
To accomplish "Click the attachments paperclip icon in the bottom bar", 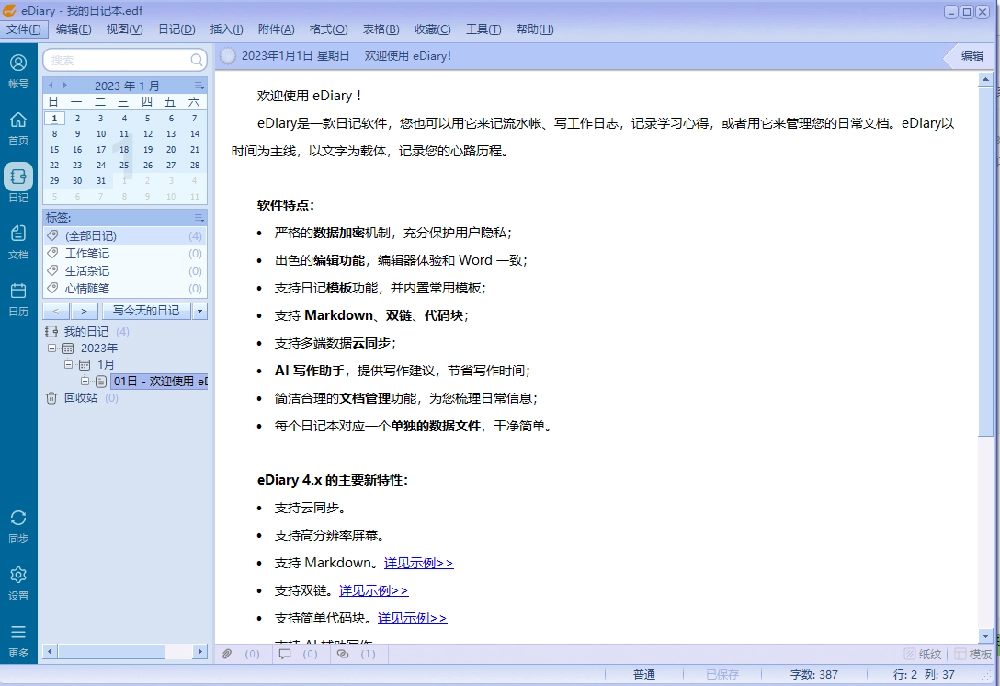I will click(227, 653).
